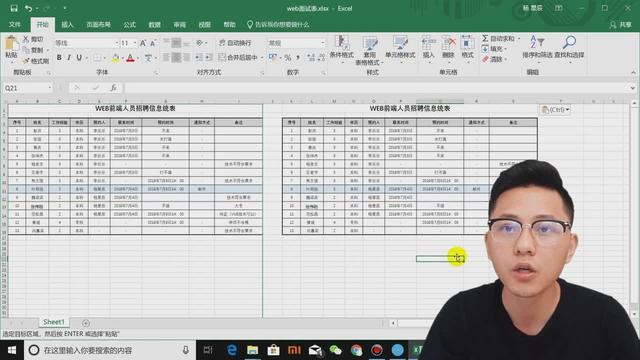The image size is (640, 360).
Task: Click the Name Box showing Q21
Action: (x=27, y=88)
